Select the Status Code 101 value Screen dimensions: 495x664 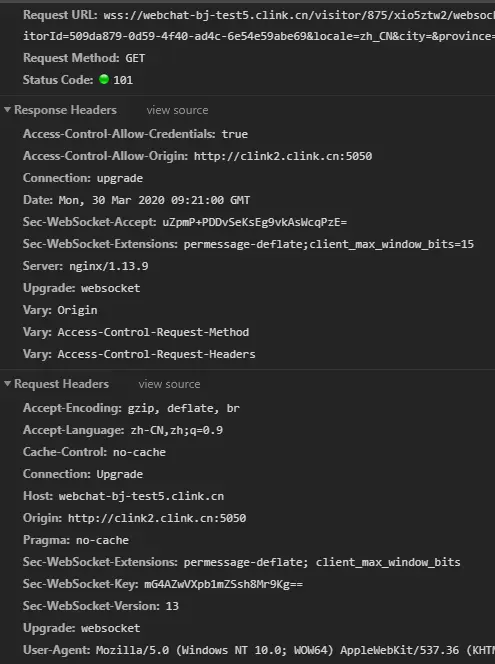[123, 80]
